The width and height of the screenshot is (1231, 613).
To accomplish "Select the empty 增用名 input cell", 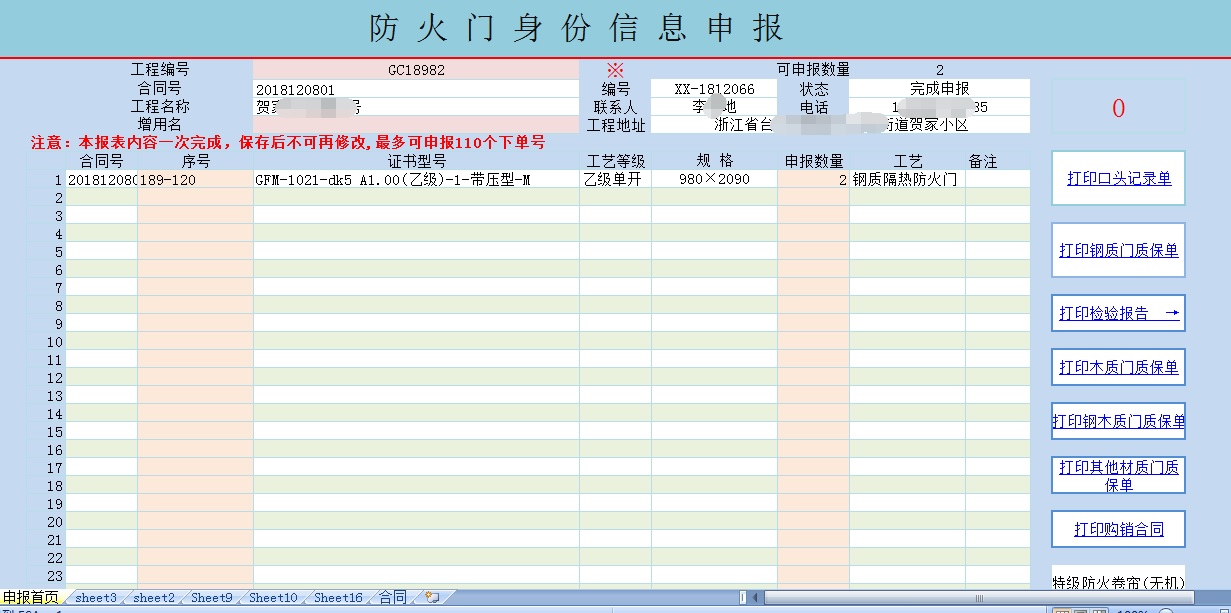I will point(416,125).
